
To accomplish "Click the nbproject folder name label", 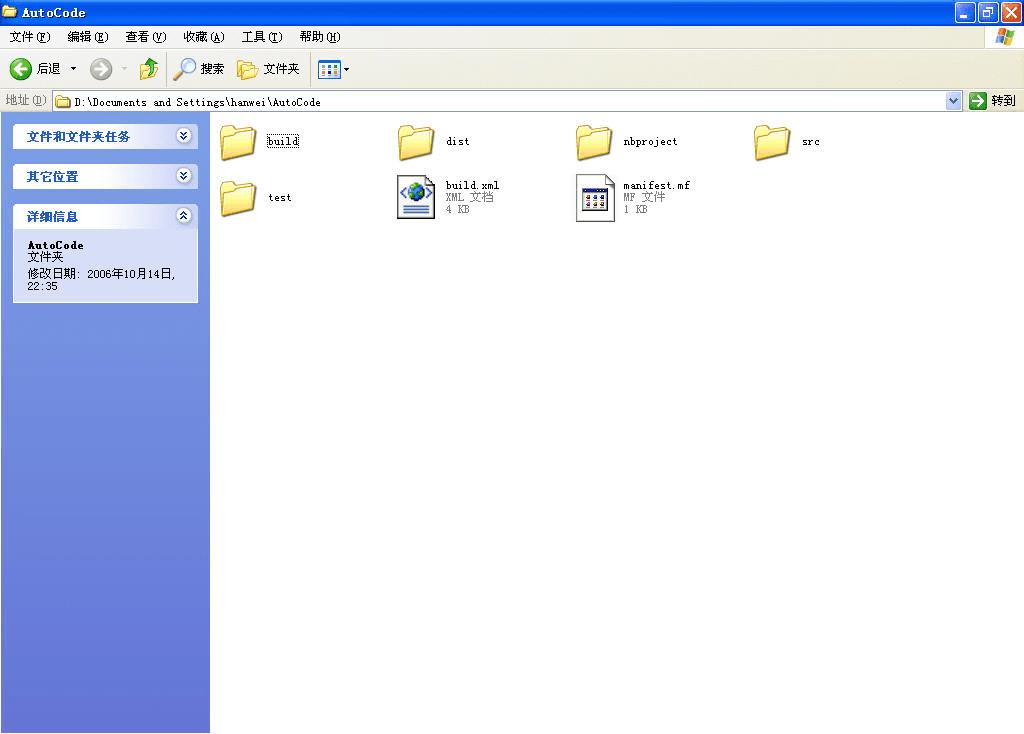I will click(x=650, y=141).
